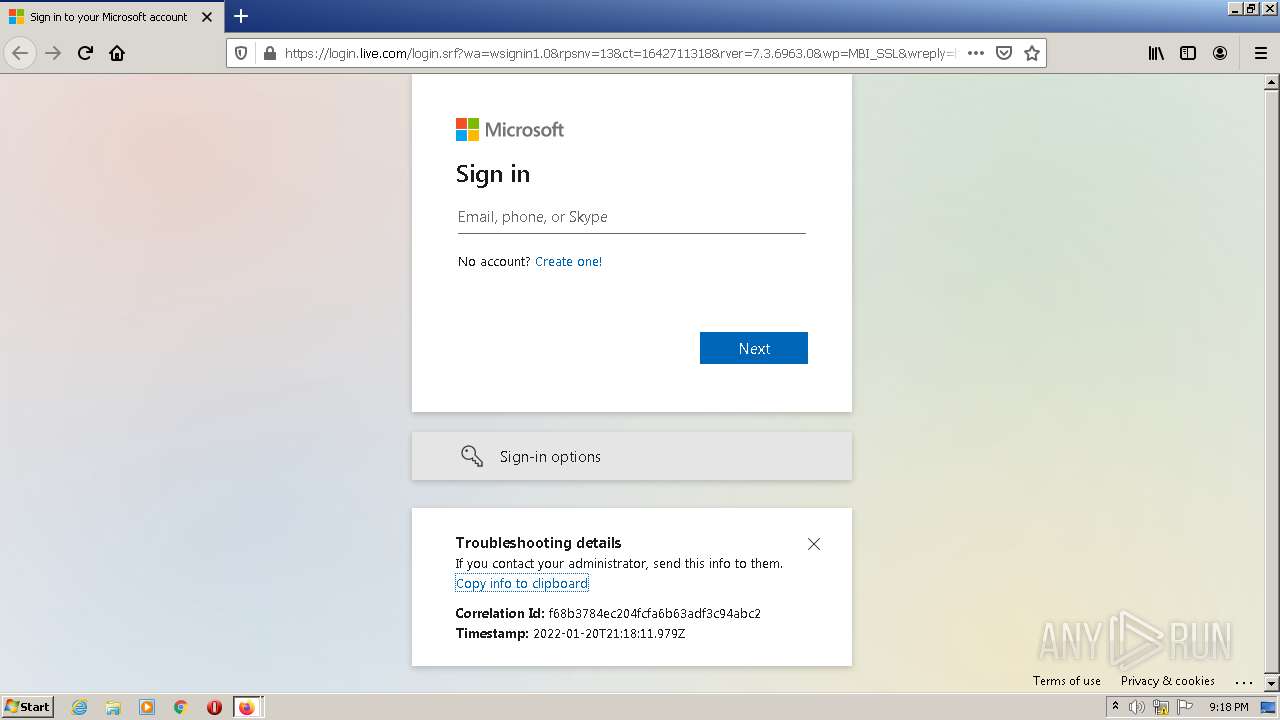
Task: Reload the current page
Action: click(85, 53)
